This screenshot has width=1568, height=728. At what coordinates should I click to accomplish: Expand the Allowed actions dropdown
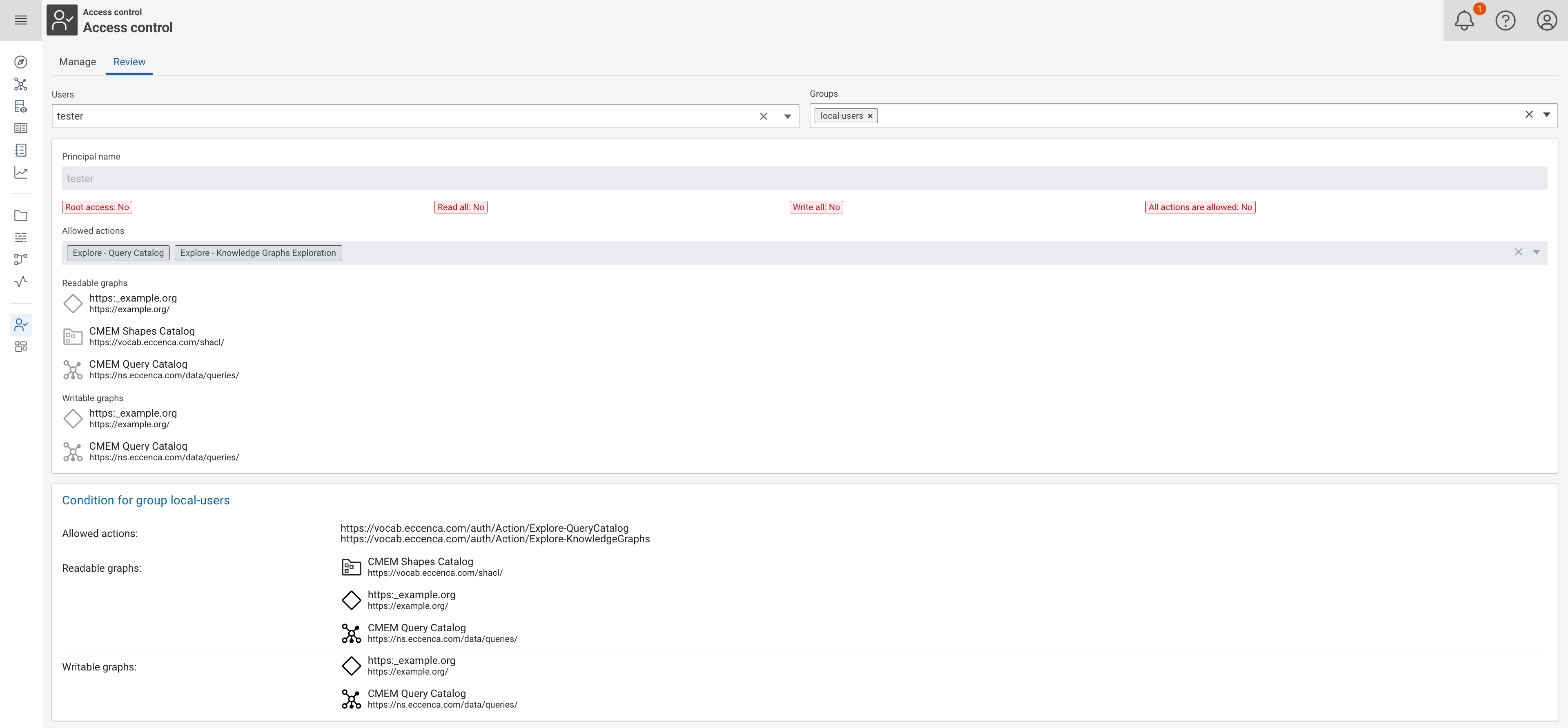1536,252
